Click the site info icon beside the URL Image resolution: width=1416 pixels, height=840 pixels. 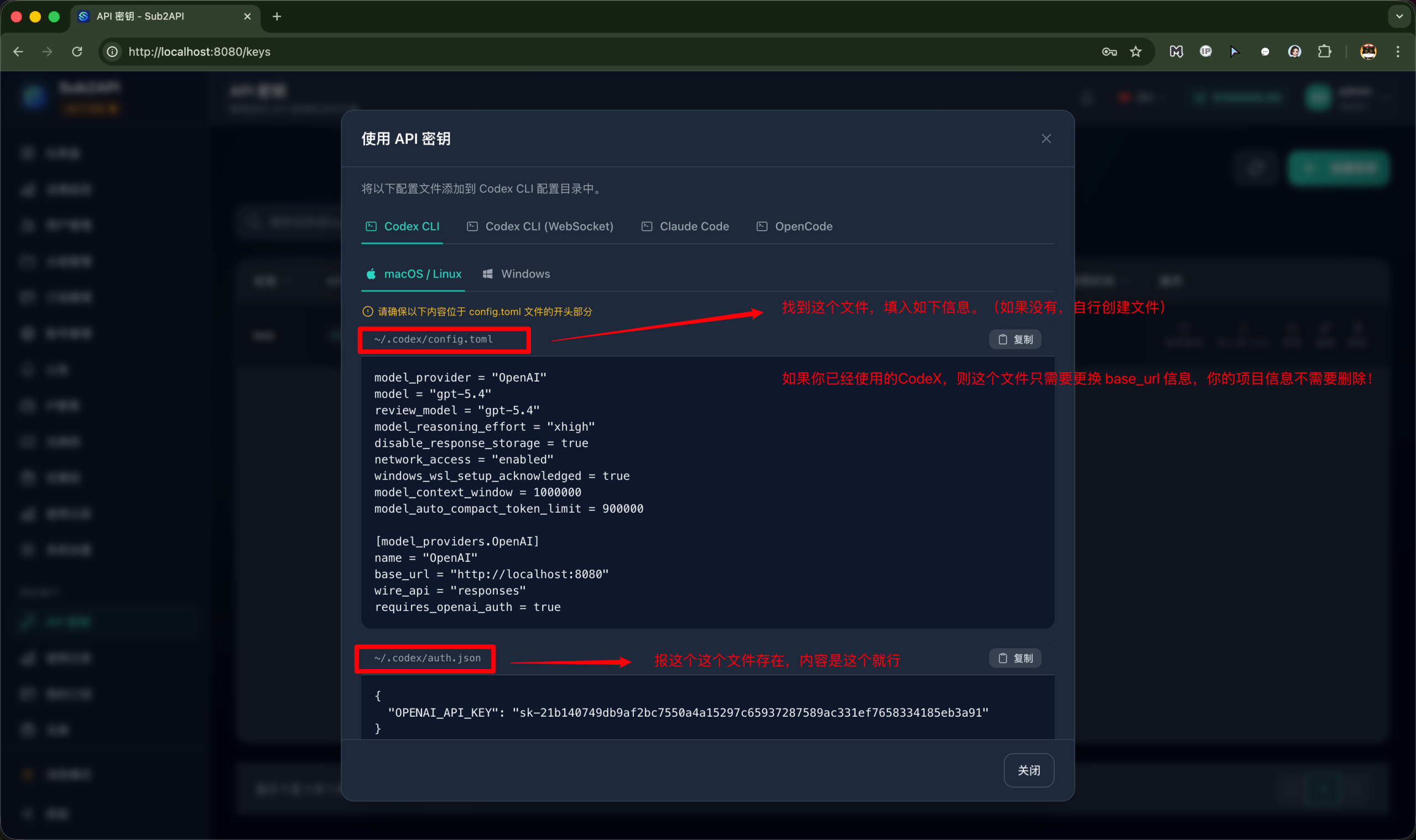pyautogui.click(x=113, y=51)
